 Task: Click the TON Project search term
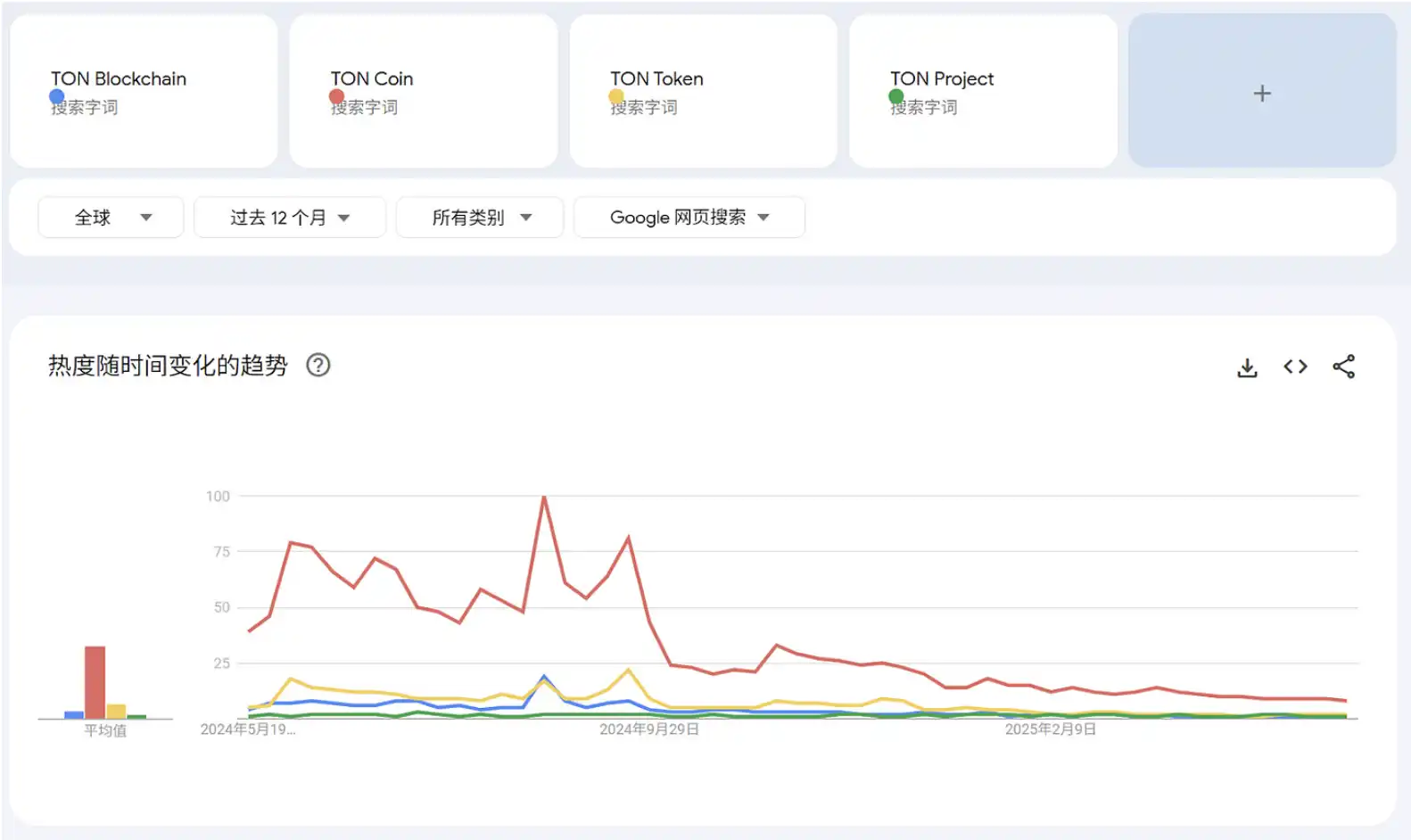coord(941,79)
